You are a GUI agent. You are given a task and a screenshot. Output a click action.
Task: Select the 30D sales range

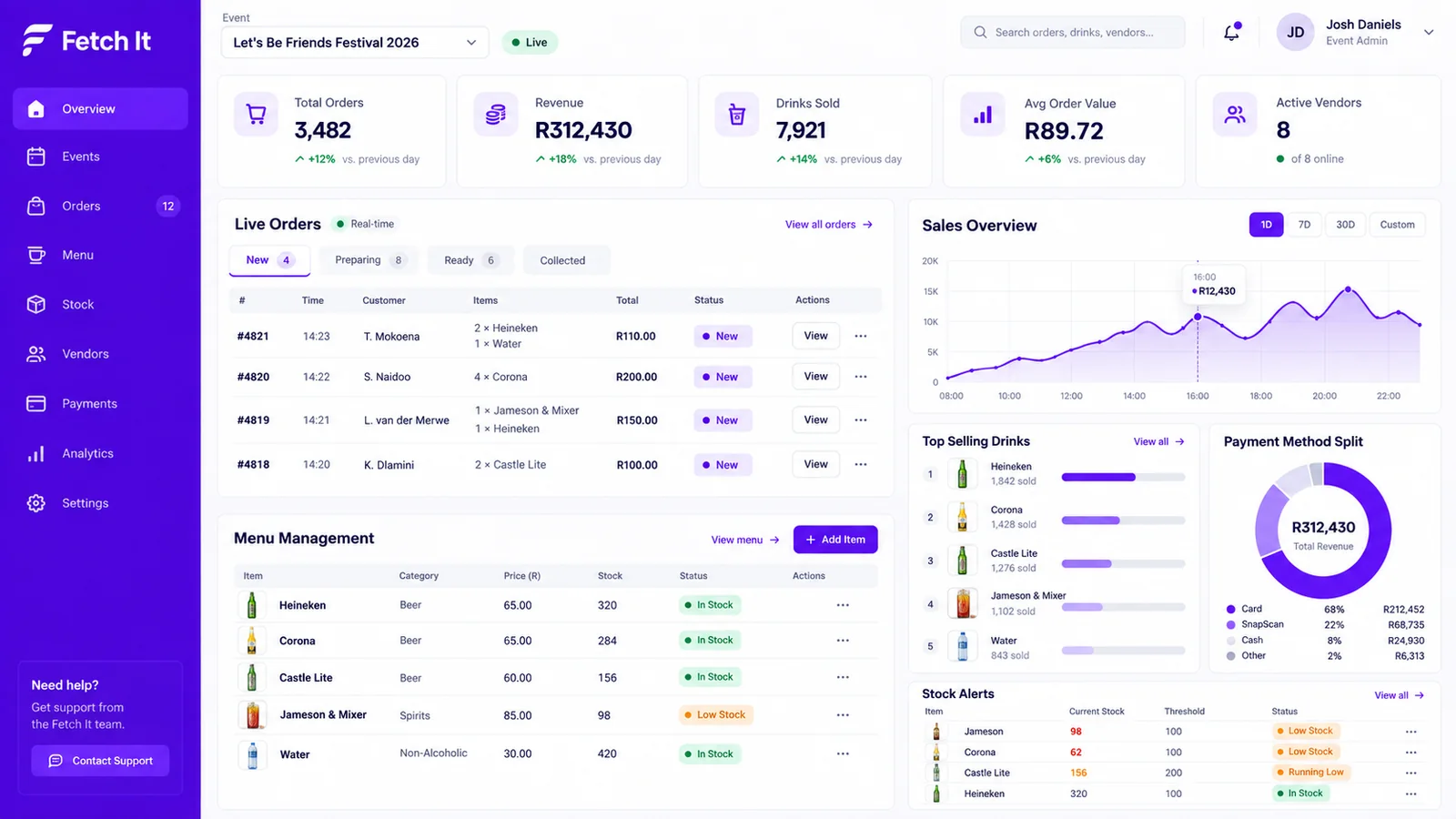pyautogui.click(x=1345, y=225)
